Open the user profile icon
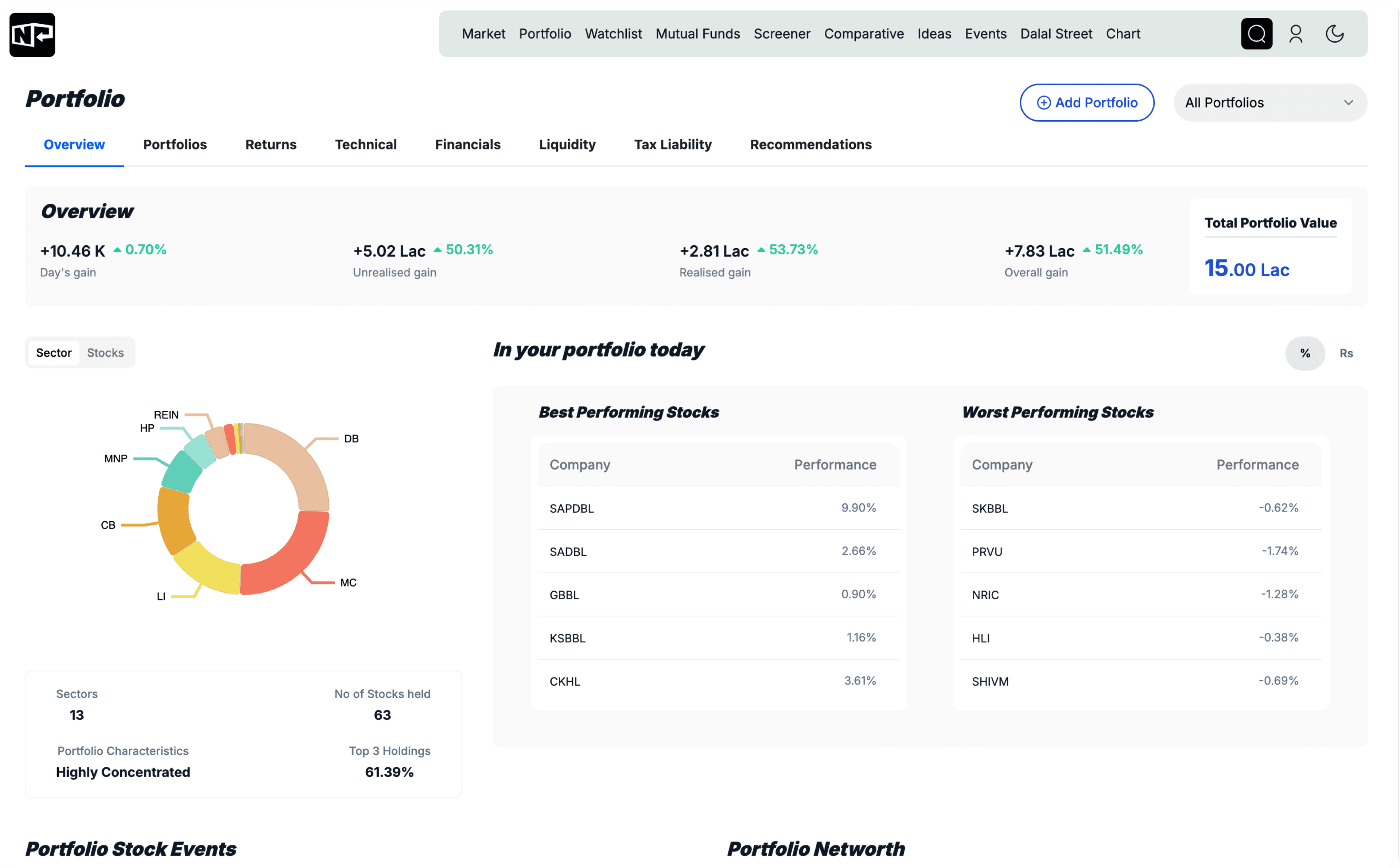 (x=1296, y=34)
